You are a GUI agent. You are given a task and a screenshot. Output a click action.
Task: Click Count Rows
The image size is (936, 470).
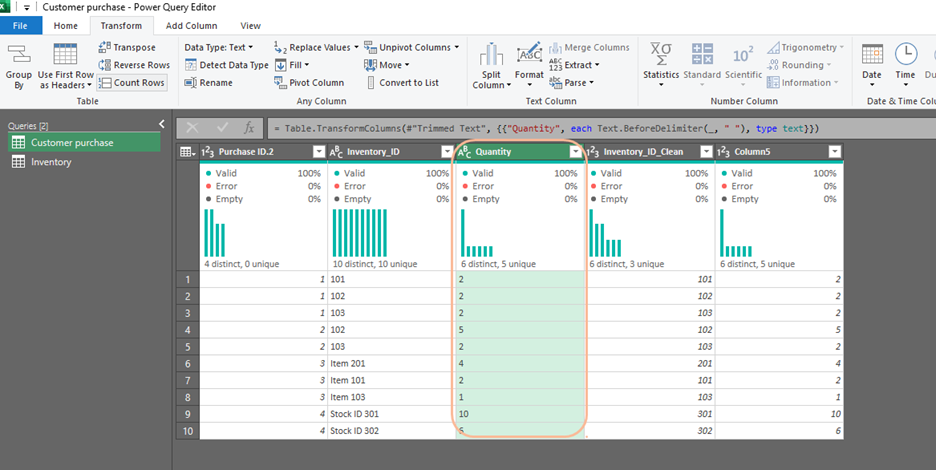click(x=132, y=83)
